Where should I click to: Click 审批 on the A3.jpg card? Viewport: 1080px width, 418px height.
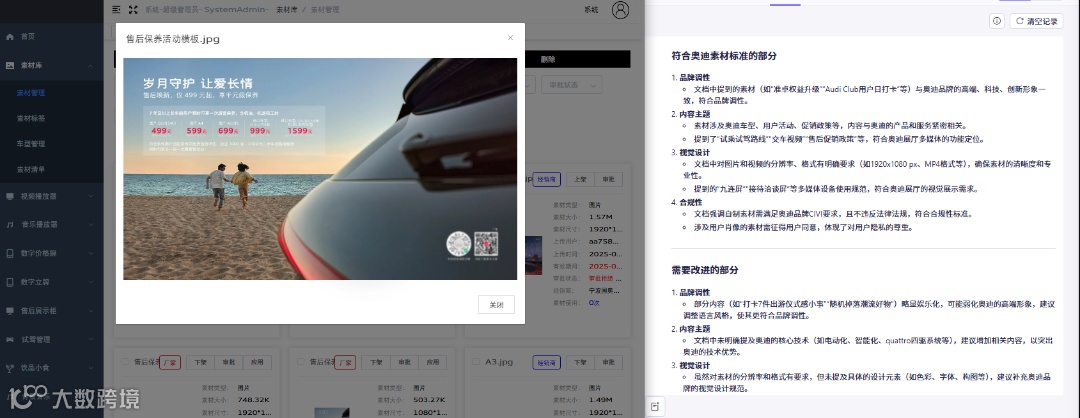[609, 362]
